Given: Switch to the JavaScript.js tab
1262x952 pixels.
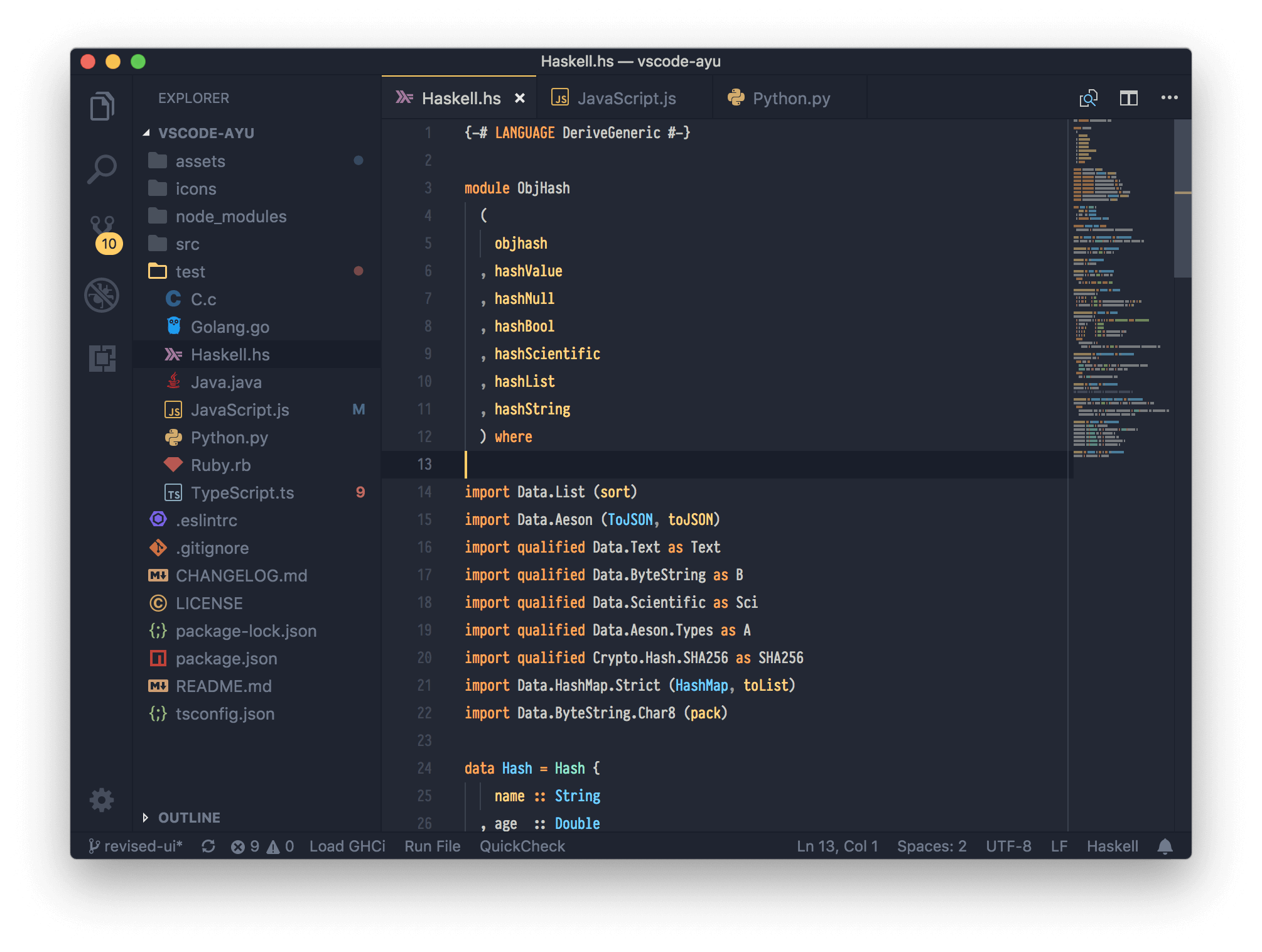Looking at the screenshot, I should click(x=625, y=99).
